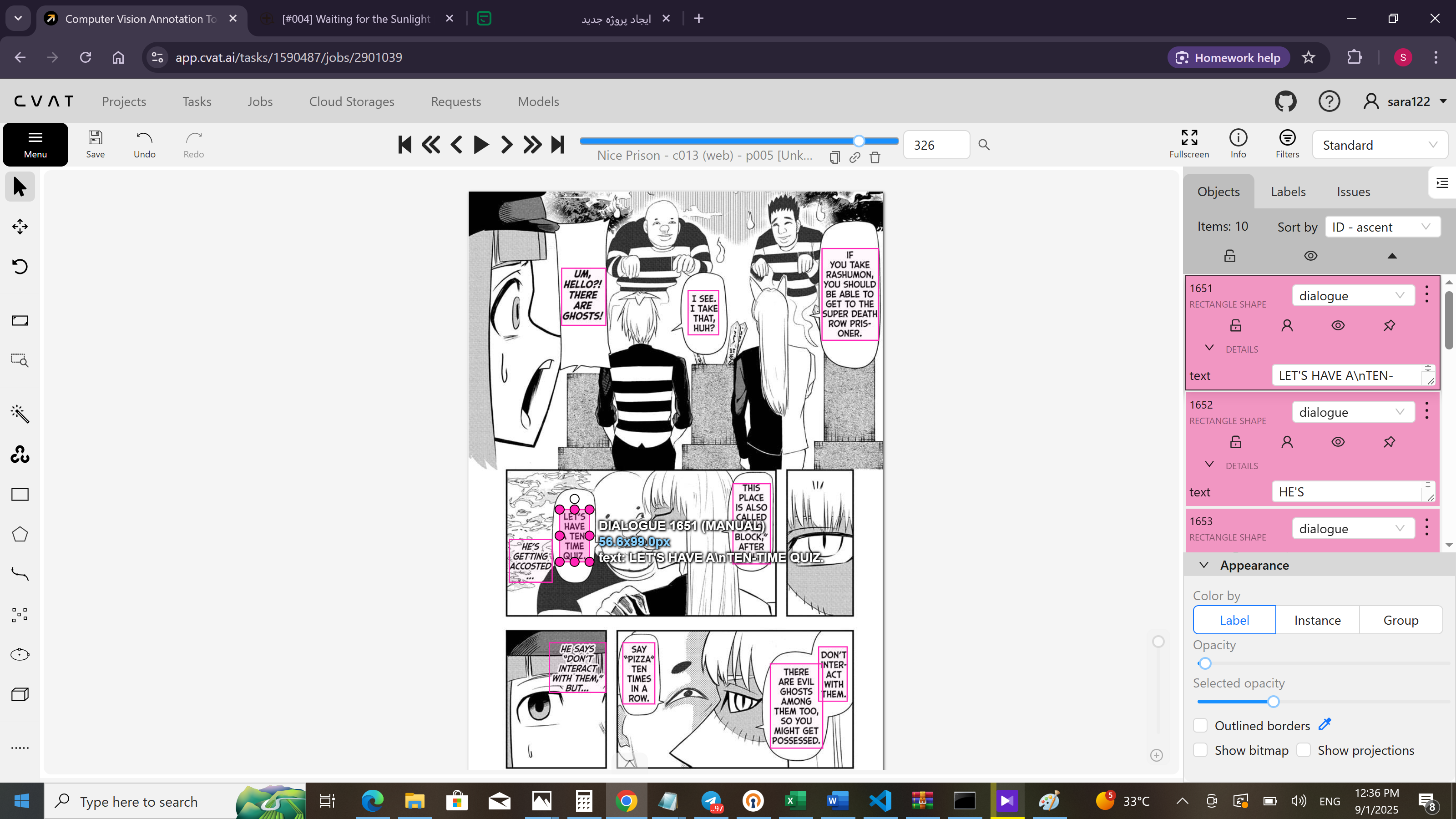Open Cloud Storages page
Screen dimensions: 1456x819
(352, 102)
